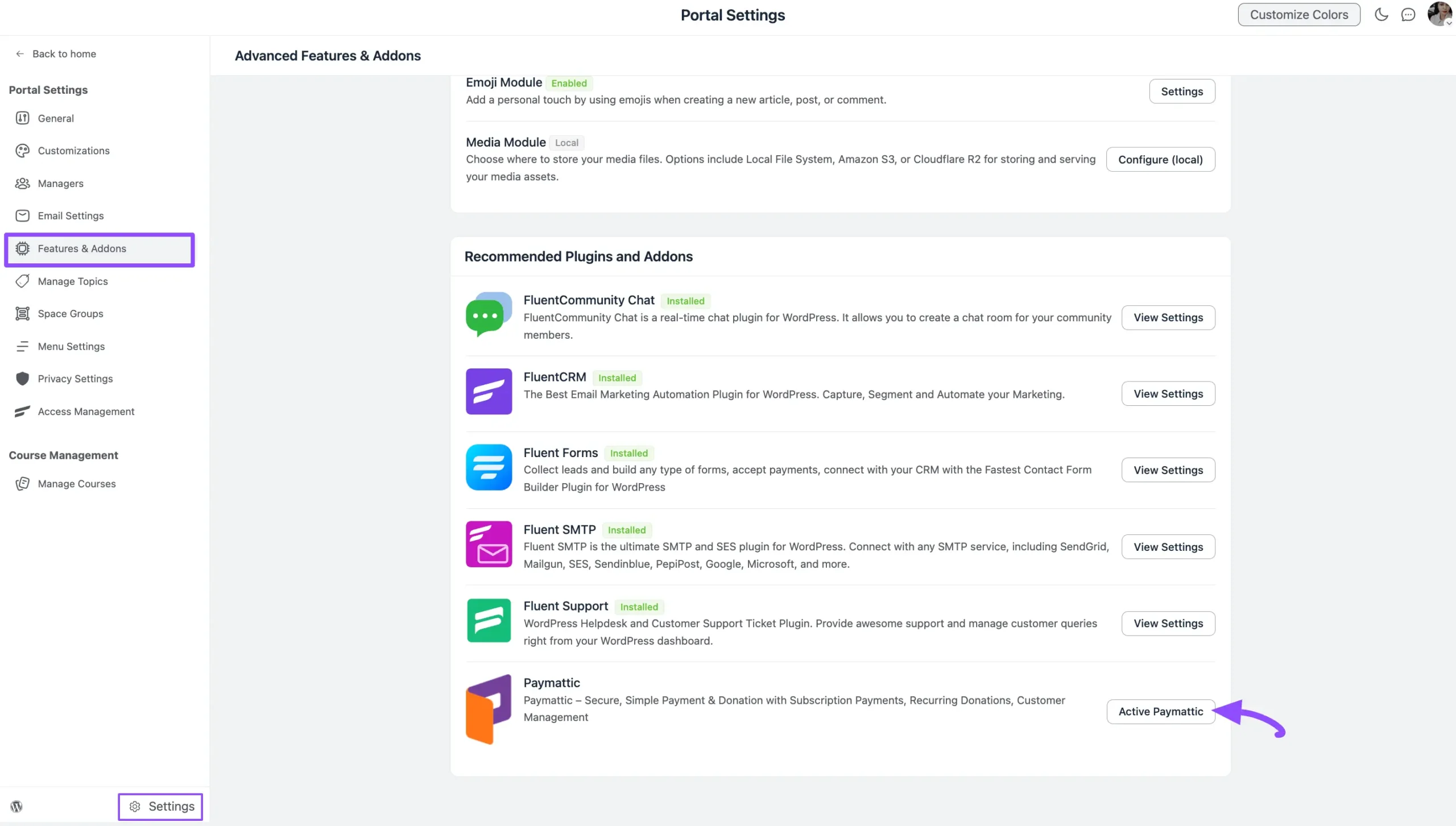View Settings for Fluent SMTP
Viewport: 1456px width, 826px height.
tap(1168, 547)
